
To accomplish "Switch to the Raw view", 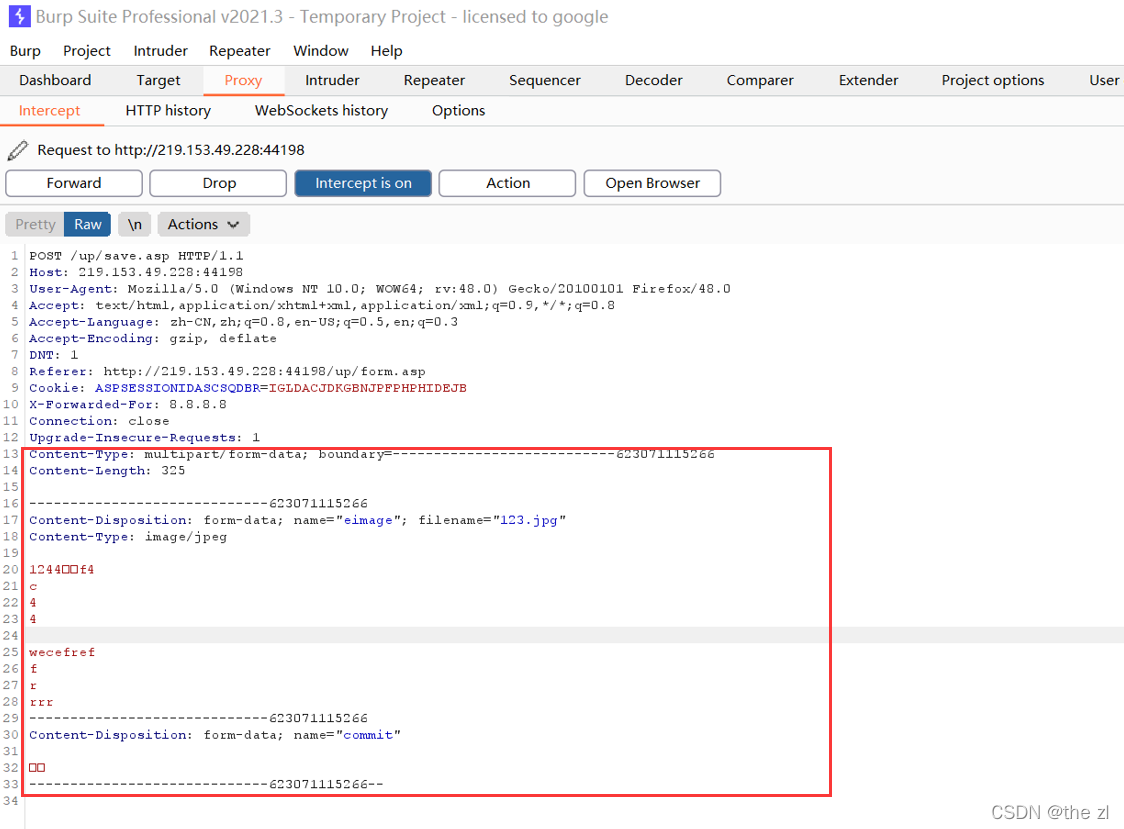I will 87,224.
